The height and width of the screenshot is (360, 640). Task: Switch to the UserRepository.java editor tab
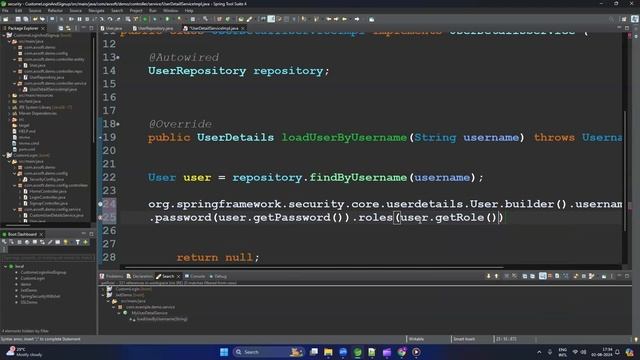tap(153, 28)
